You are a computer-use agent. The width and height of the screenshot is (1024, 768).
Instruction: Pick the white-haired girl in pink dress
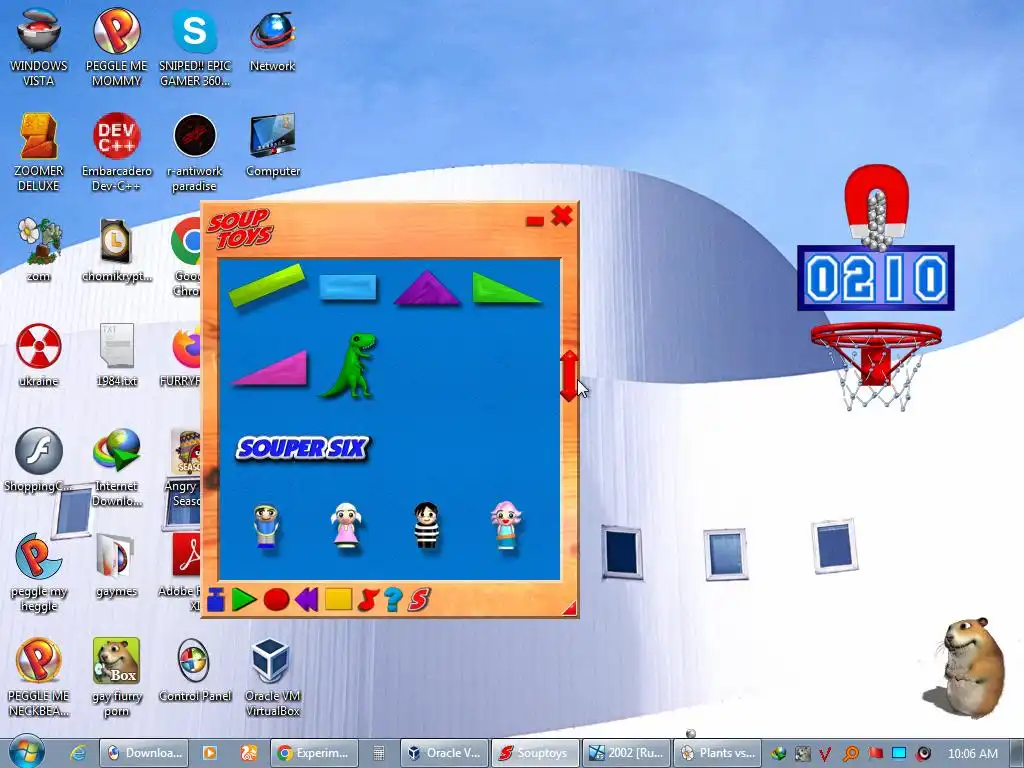coord(346,526)
